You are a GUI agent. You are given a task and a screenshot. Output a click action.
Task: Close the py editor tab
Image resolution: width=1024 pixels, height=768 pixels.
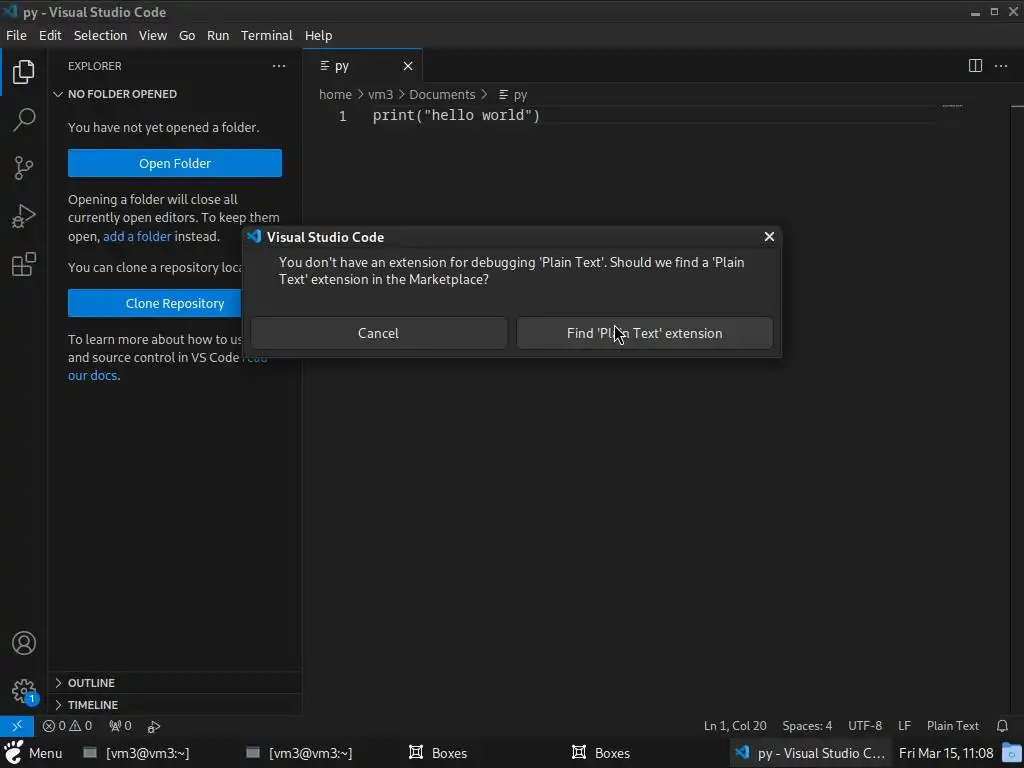click(408, 66)
